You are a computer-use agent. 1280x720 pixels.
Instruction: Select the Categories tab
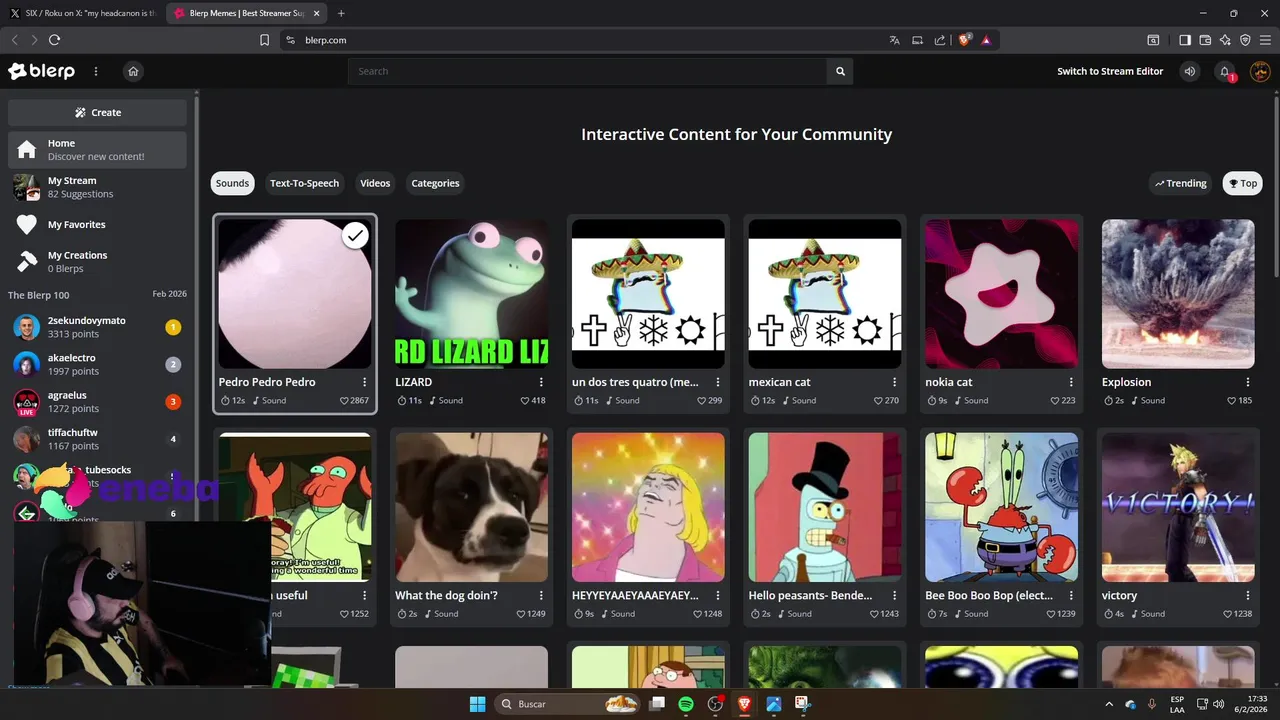pyautogui.click(x=435, y=183)
